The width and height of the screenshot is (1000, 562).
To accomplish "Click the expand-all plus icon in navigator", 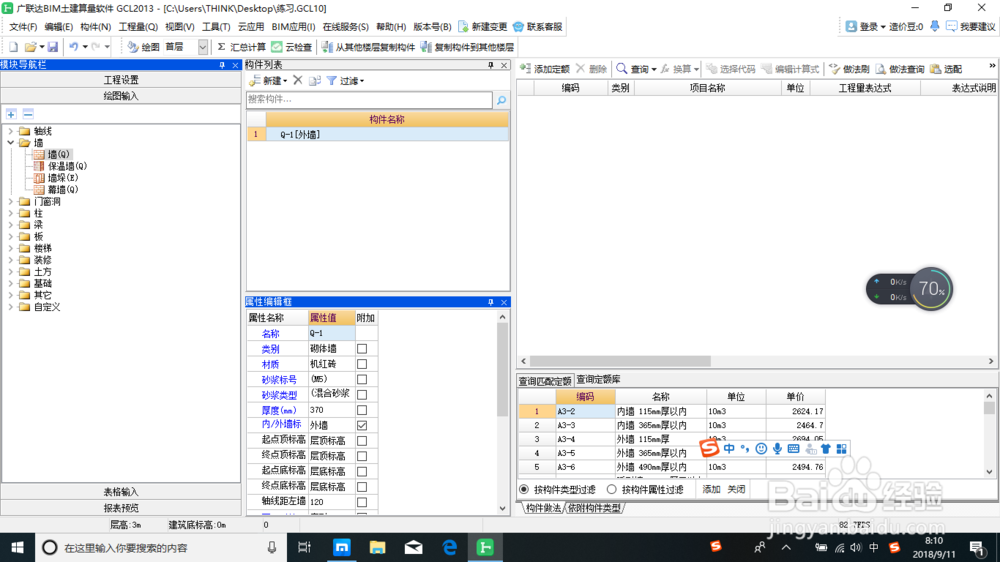I will pos(11,114).
